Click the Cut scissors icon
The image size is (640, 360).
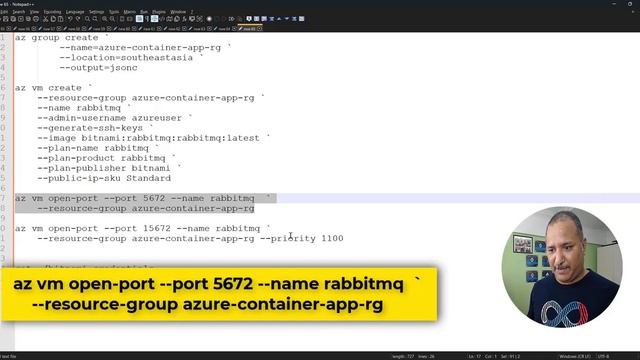click(45, 19)
